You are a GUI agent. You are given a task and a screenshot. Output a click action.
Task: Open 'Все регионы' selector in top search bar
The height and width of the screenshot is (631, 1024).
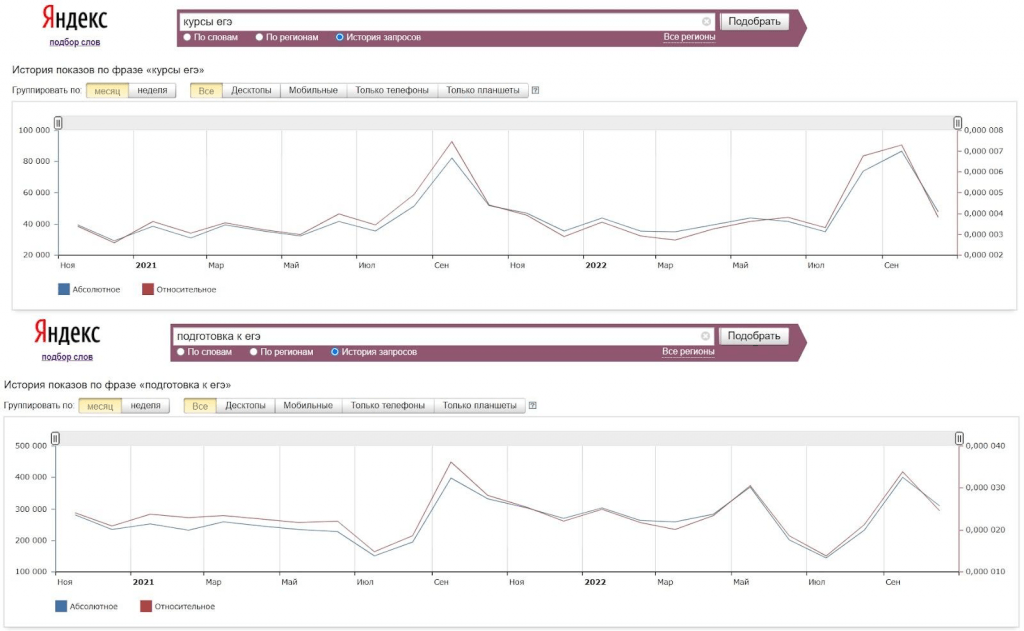[x=689, y=37]
